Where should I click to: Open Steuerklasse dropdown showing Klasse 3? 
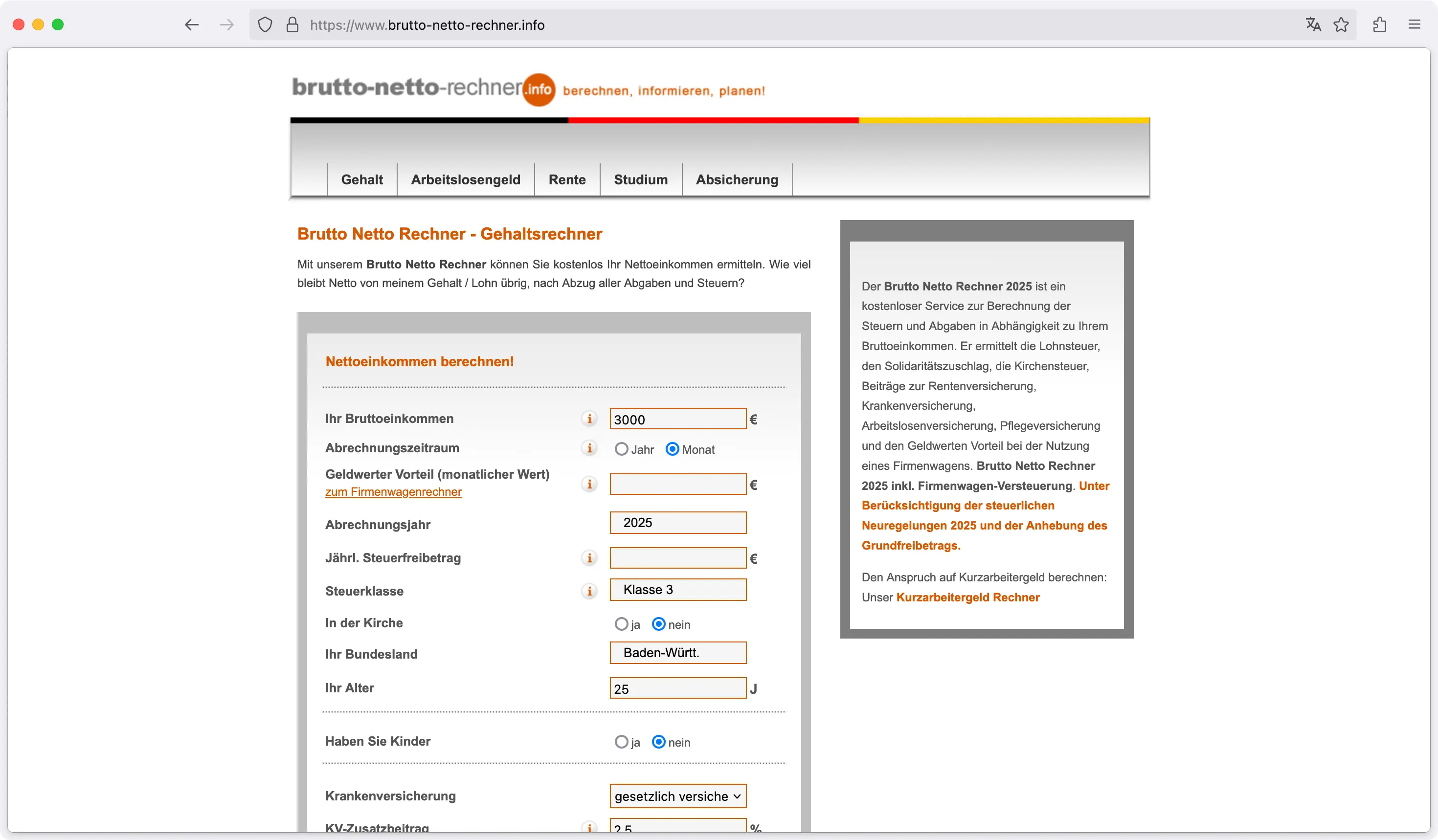coord(677,590)
